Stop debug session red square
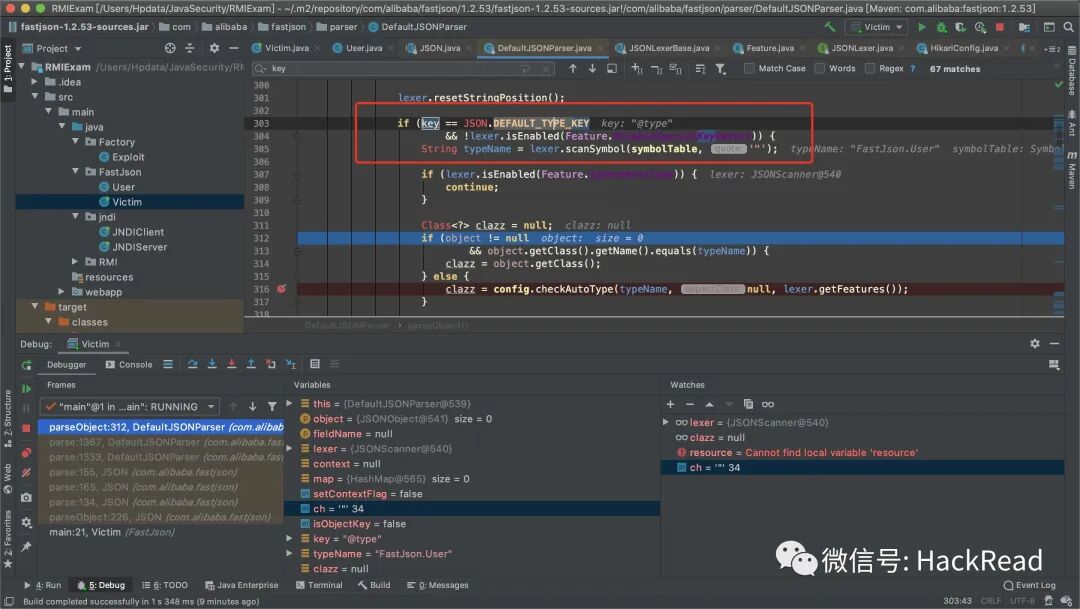The image size is (1080, 609). (x=26, y=429)
